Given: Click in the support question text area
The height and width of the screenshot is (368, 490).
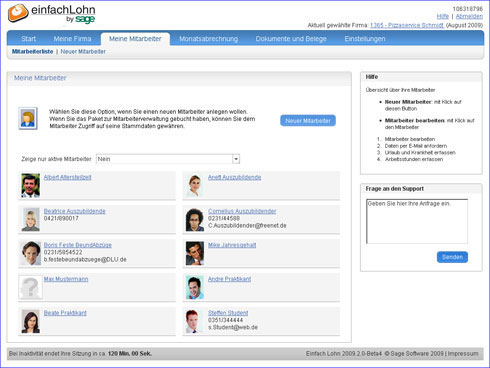Looking at the screenshot, I should (x=417, y=221).
